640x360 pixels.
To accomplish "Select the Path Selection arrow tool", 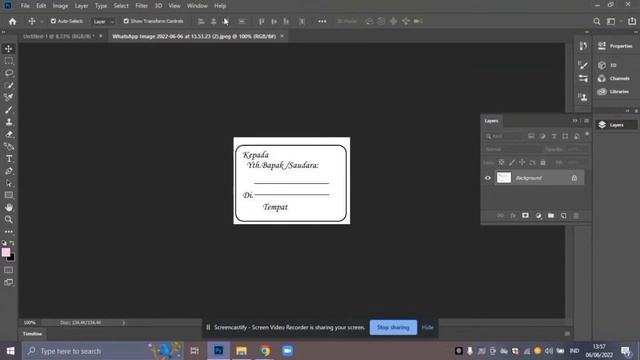I will click(9, 183).
